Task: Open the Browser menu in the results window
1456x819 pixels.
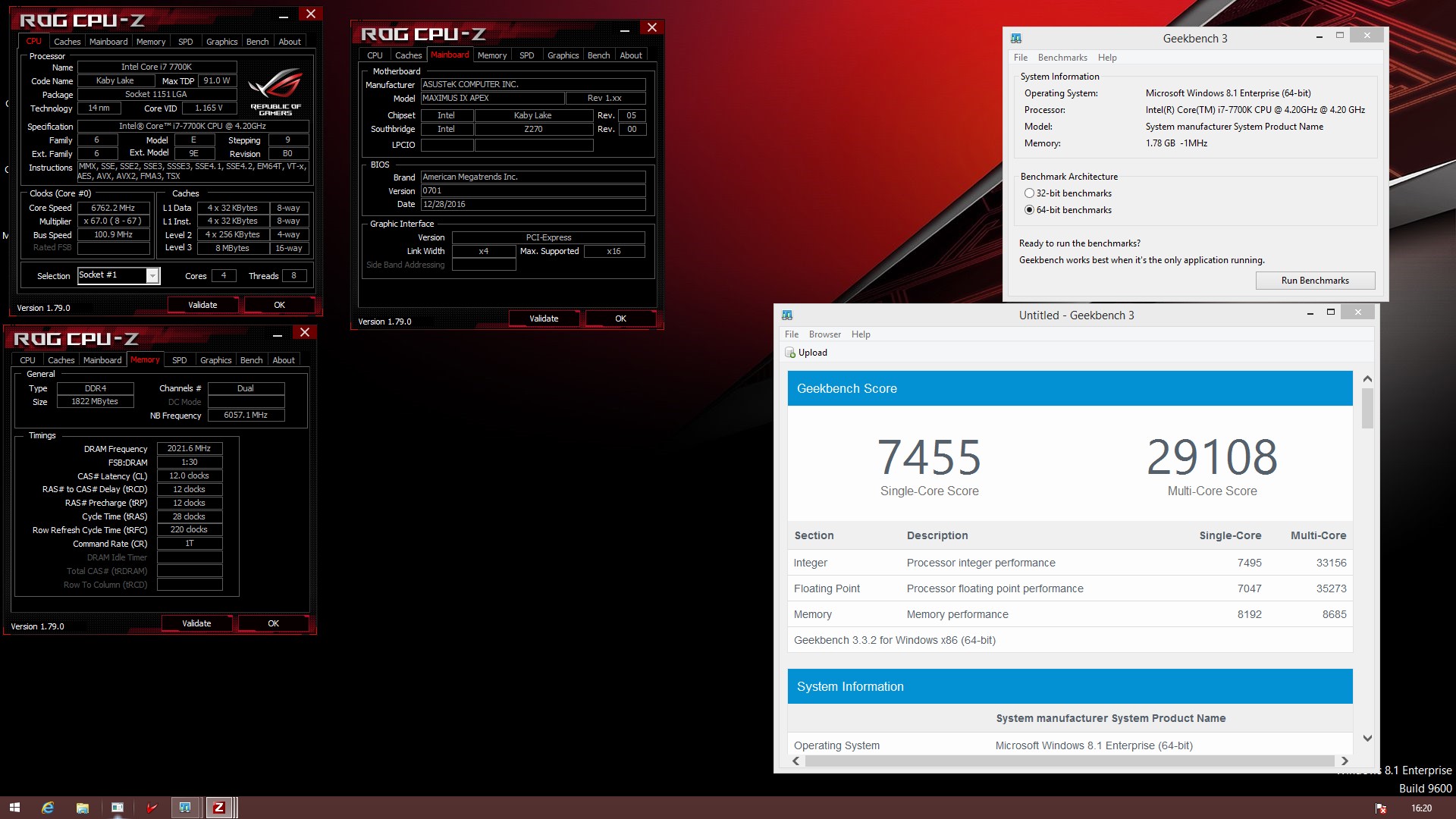Action: [x=824, y=334]
